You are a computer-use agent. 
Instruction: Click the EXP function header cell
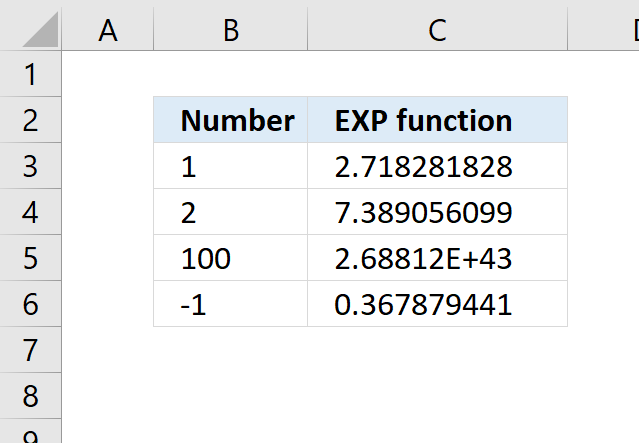437,120
